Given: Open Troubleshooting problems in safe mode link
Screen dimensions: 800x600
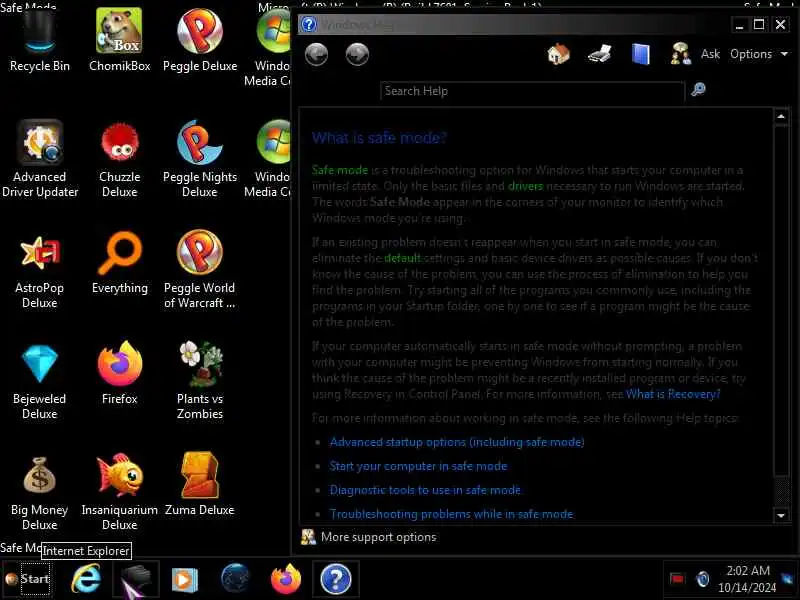Looking at the screenshot, I should pyautogui.click(x=452, y=514).
